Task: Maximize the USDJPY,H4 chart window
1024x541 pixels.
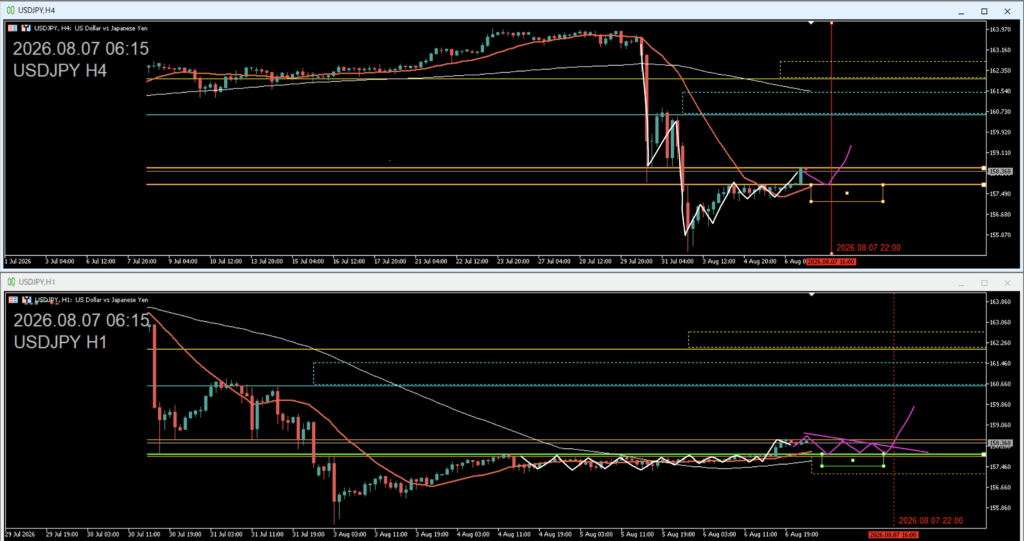Action: (984, 11)
